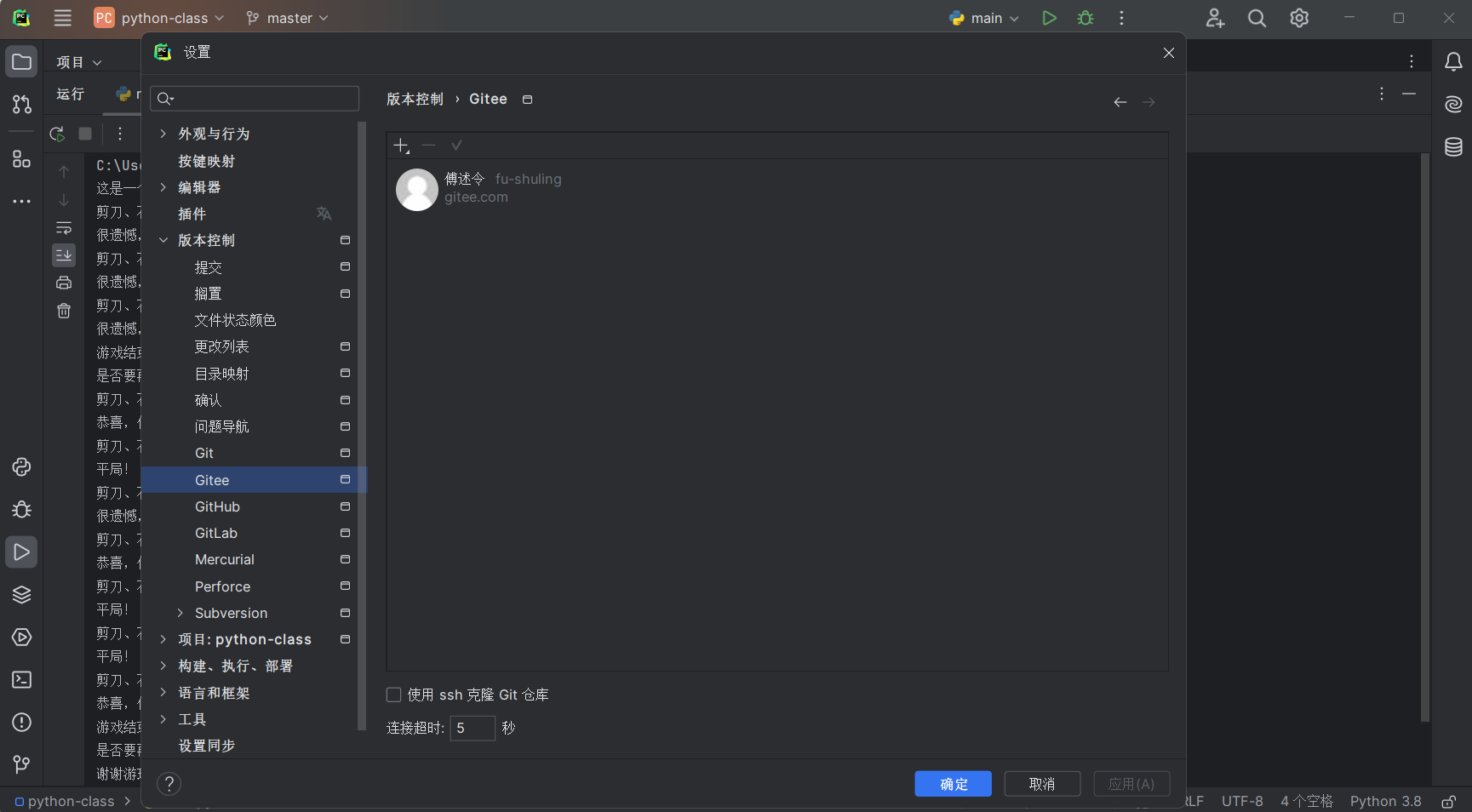Screen dimensions: 1472x812
Task: Open the Git tool window at sidebar bottom
Action: click(22, 764)
